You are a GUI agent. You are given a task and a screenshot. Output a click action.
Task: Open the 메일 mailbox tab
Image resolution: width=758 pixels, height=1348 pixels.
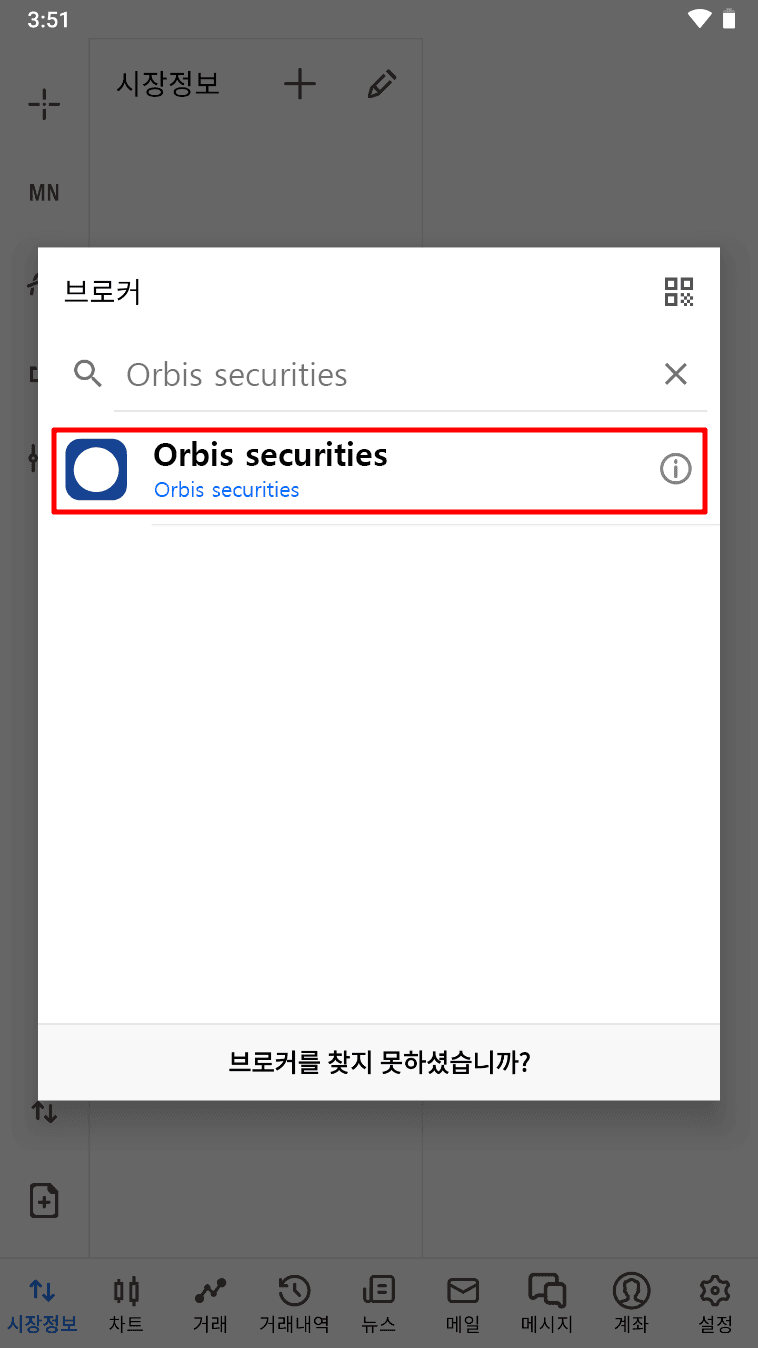tap(463, 1304)
